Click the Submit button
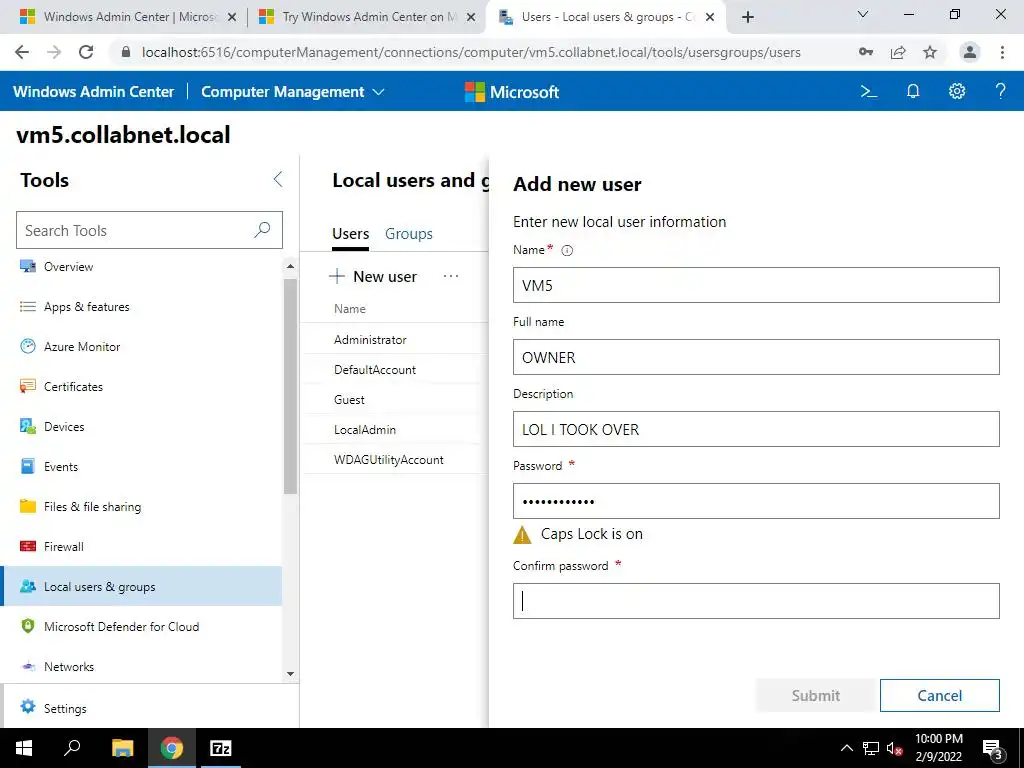 (815, 696)
